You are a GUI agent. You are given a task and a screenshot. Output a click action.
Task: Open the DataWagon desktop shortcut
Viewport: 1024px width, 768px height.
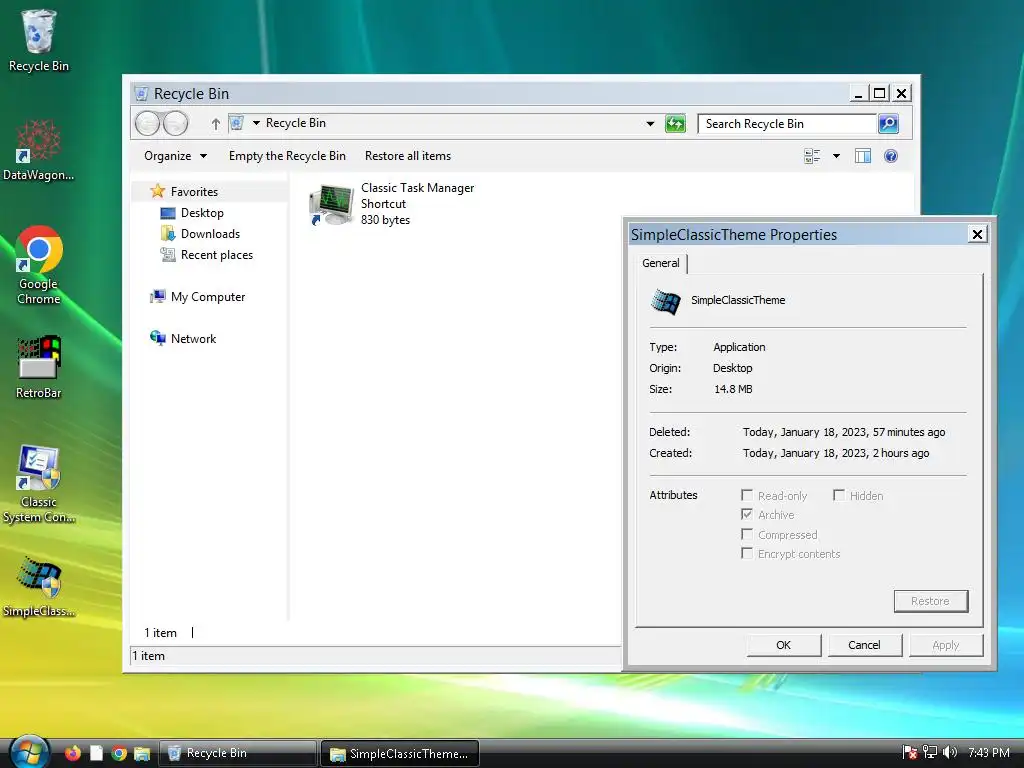click(38, 150)
